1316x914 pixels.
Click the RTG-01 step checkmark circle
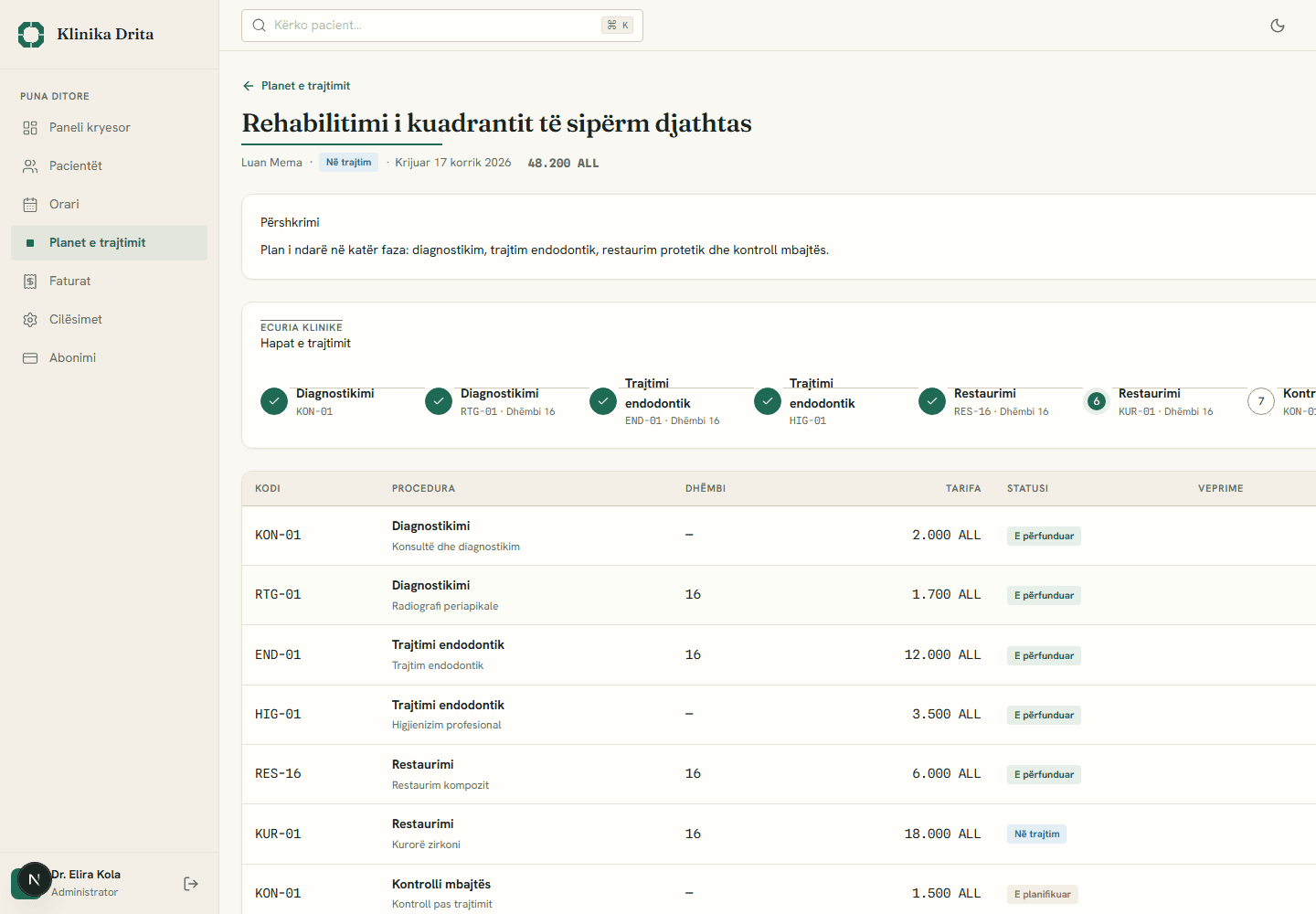[x=439, y=401]
